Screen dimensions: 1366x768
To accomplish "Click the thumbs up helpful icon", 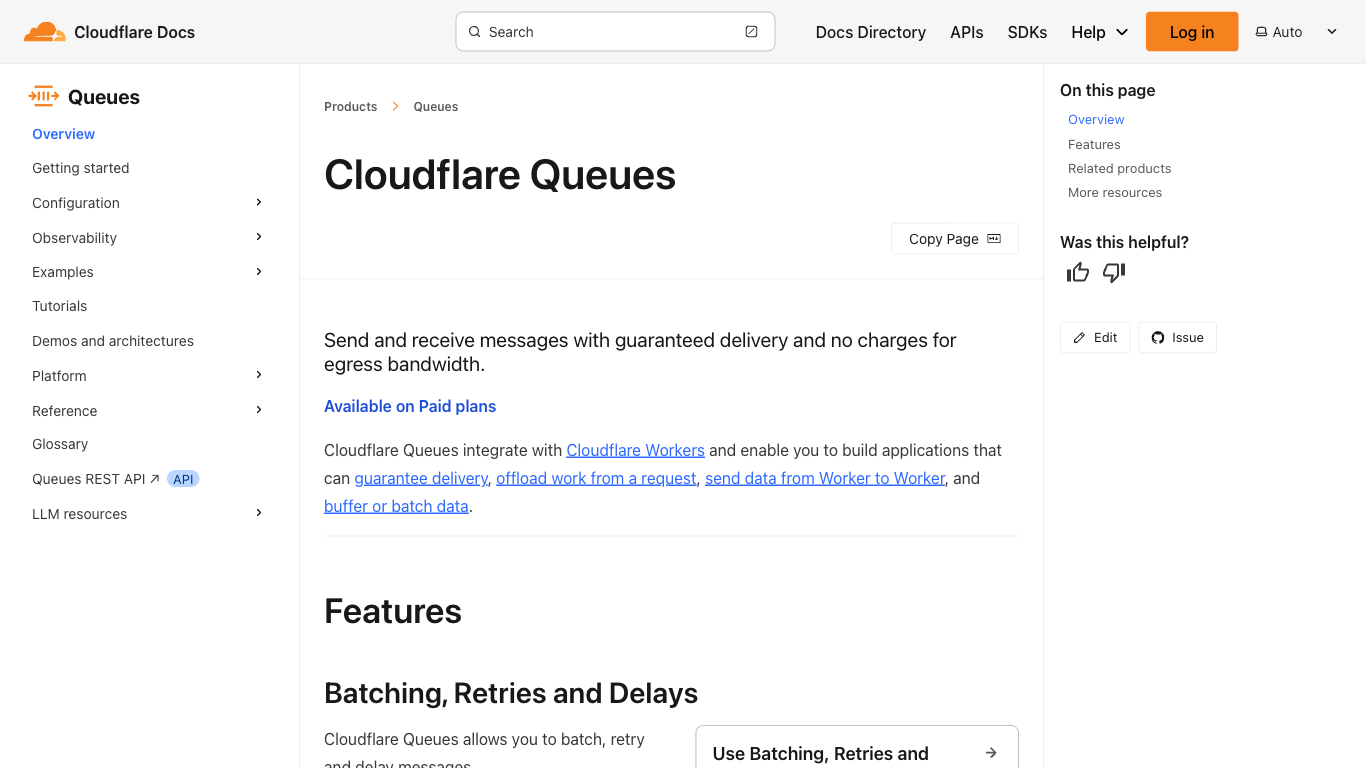I will click(1077, 273).
